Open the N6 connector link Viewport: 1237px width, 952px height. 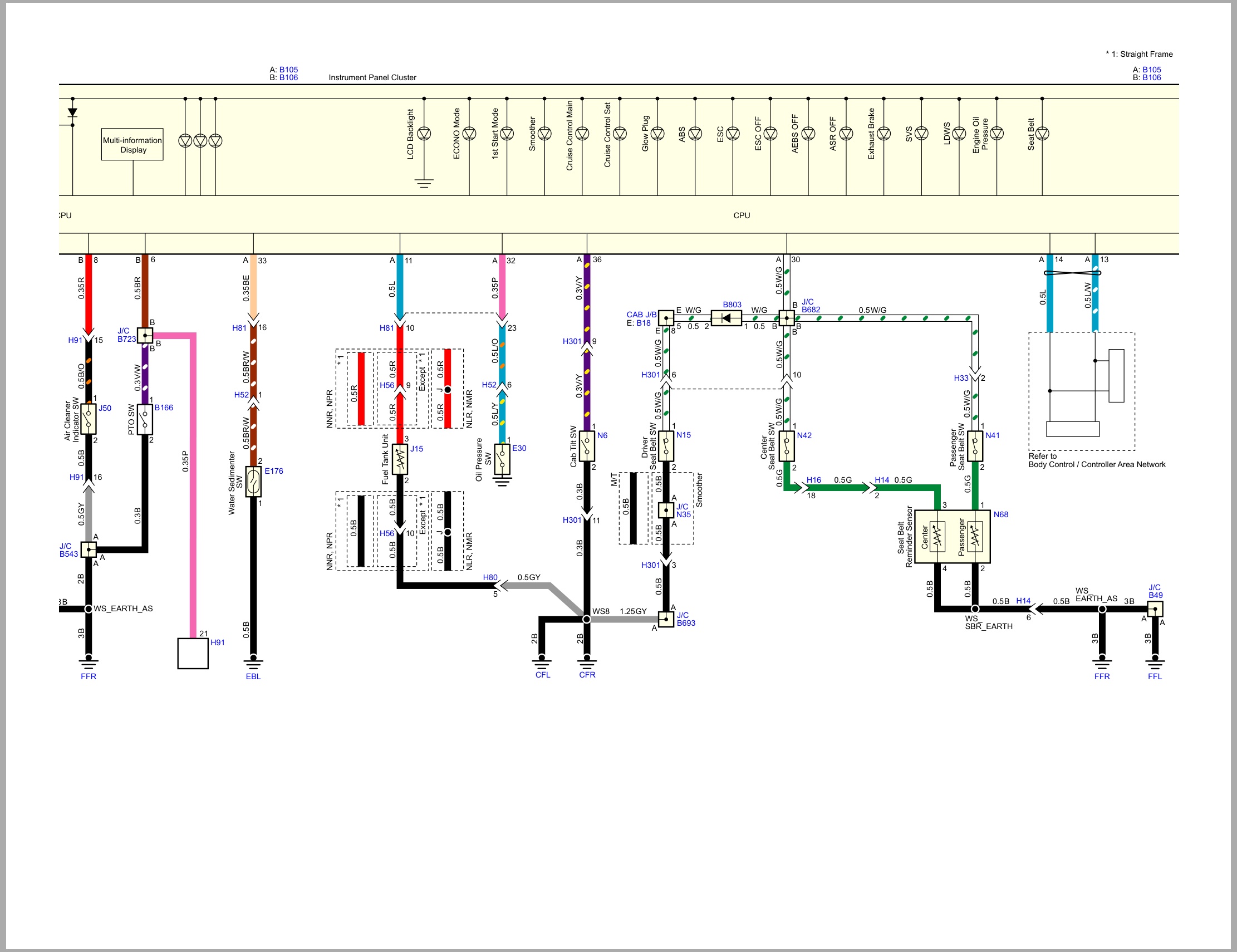tap(602, 435)
